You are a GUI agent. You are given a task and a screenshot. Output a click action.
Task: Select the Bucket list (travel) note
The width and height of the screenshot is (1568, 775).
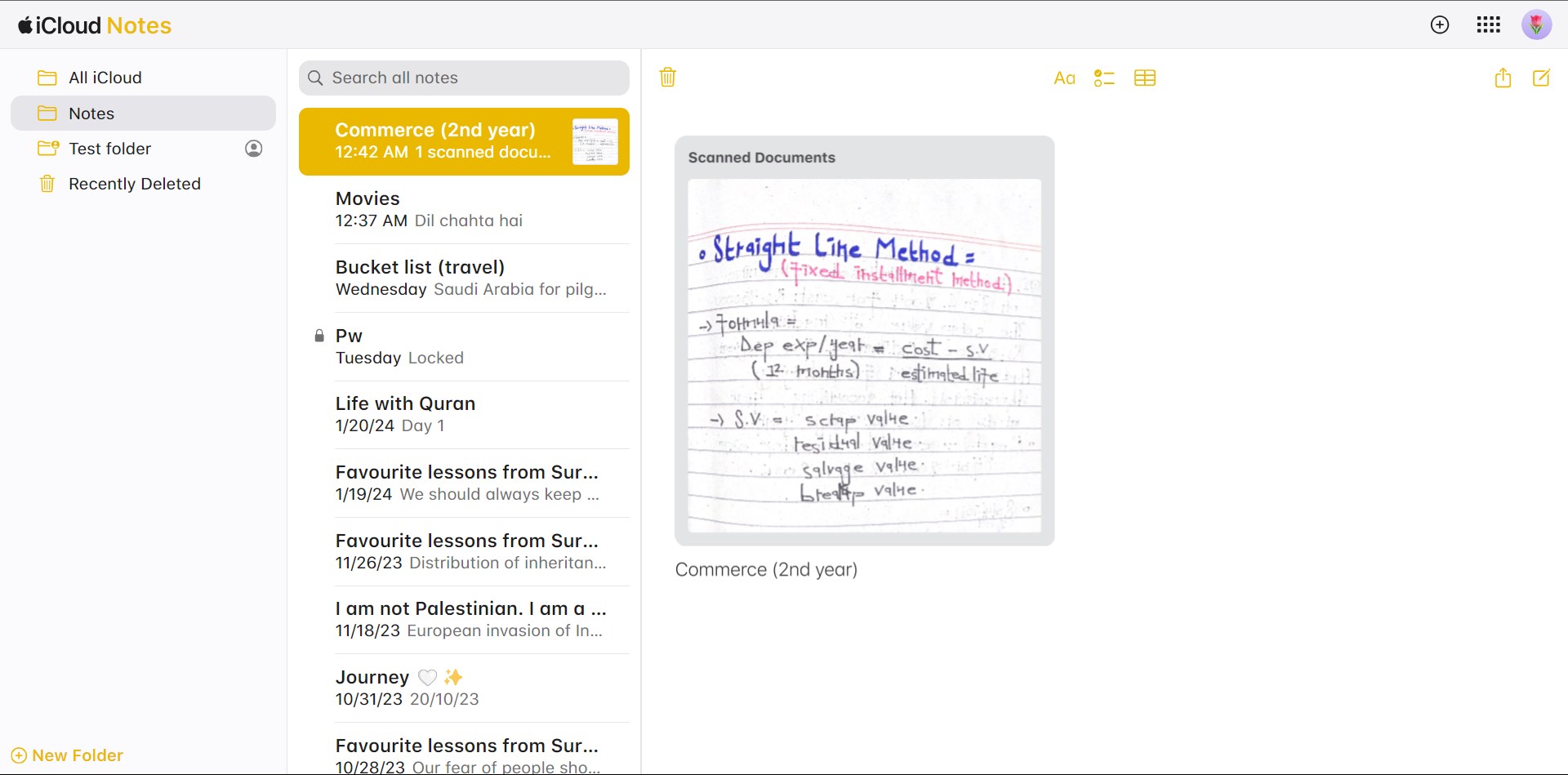point(464,278)
